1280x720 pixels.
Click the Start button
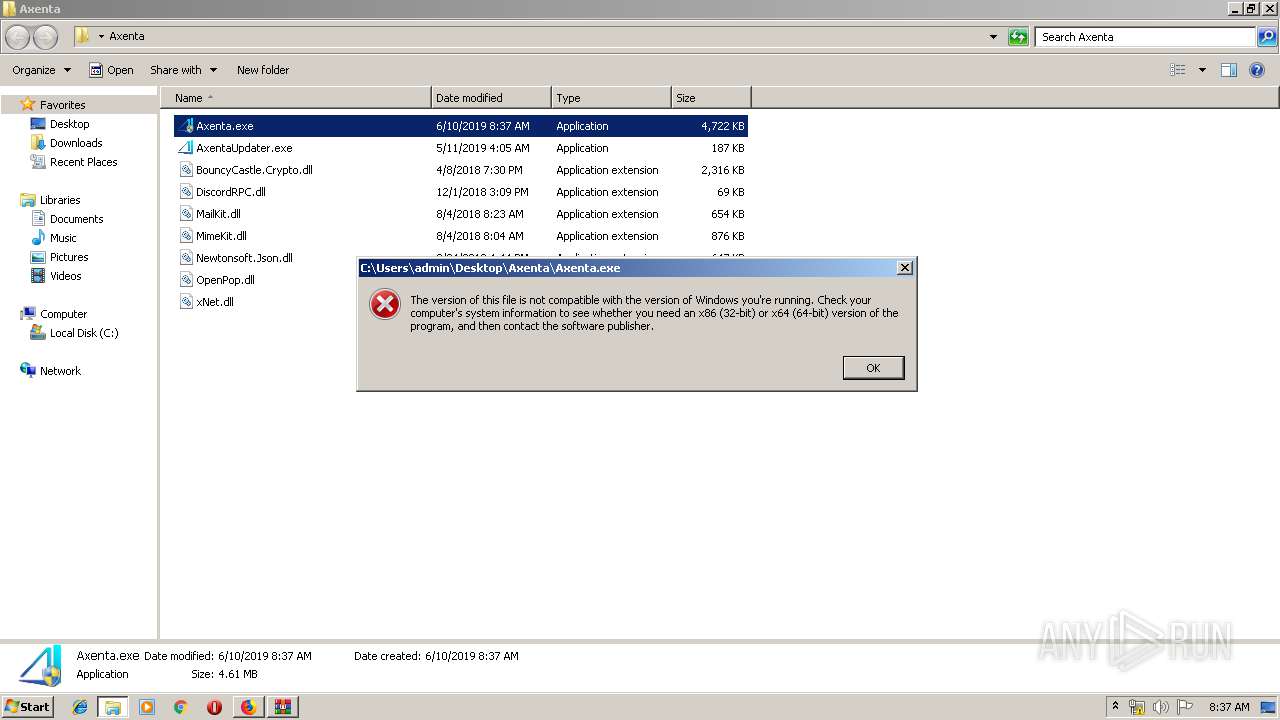28,706
